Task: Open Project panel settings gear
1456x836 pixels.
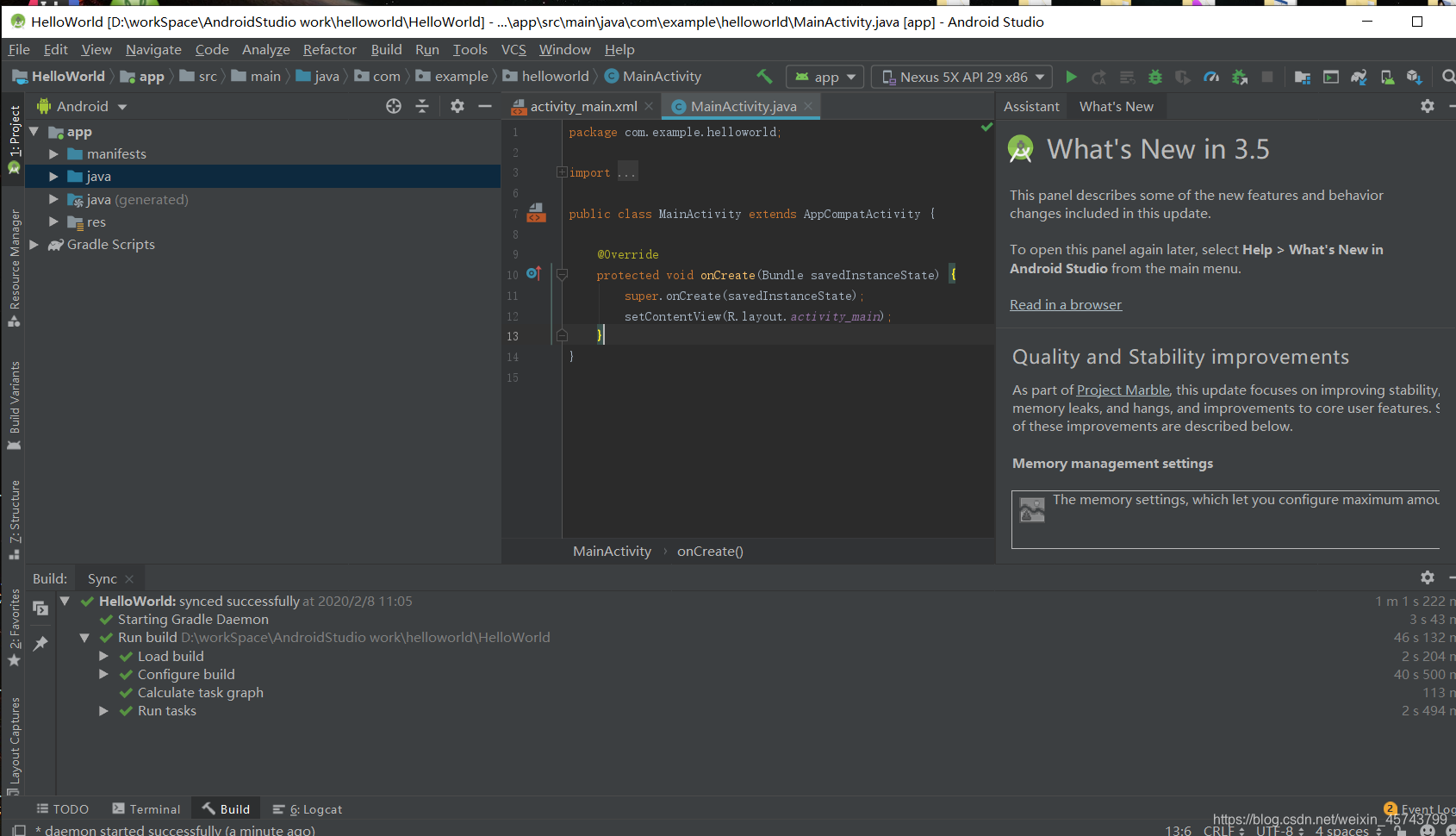Action: coord(457,106)
